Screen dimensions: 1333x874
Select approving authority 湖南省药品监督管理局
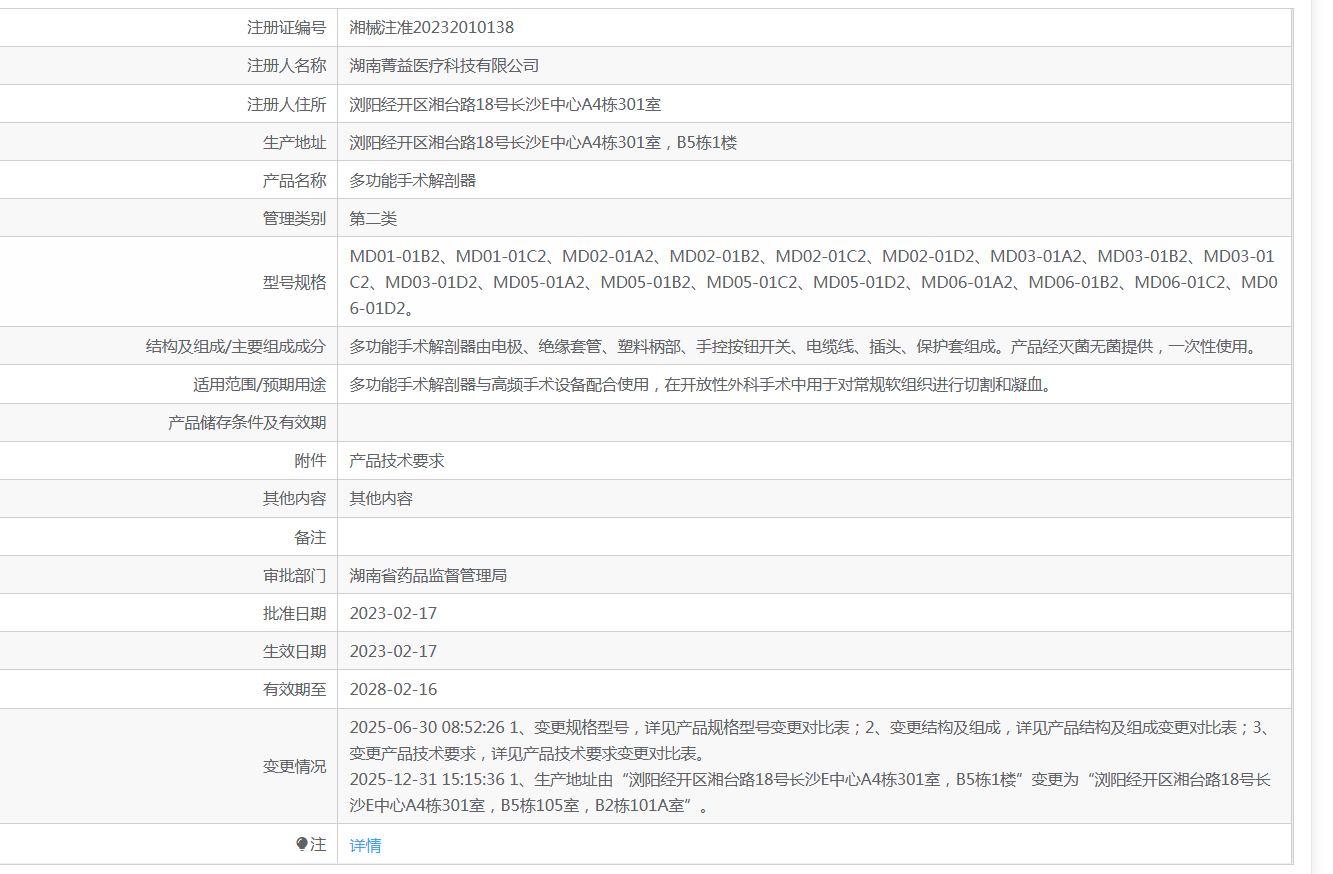(428, 575)
